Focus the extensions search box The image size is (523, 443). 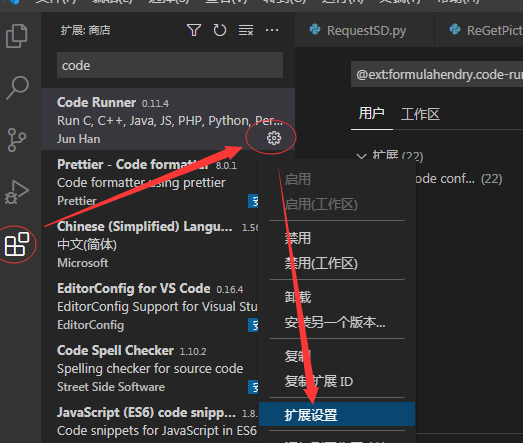click(170, 65)
